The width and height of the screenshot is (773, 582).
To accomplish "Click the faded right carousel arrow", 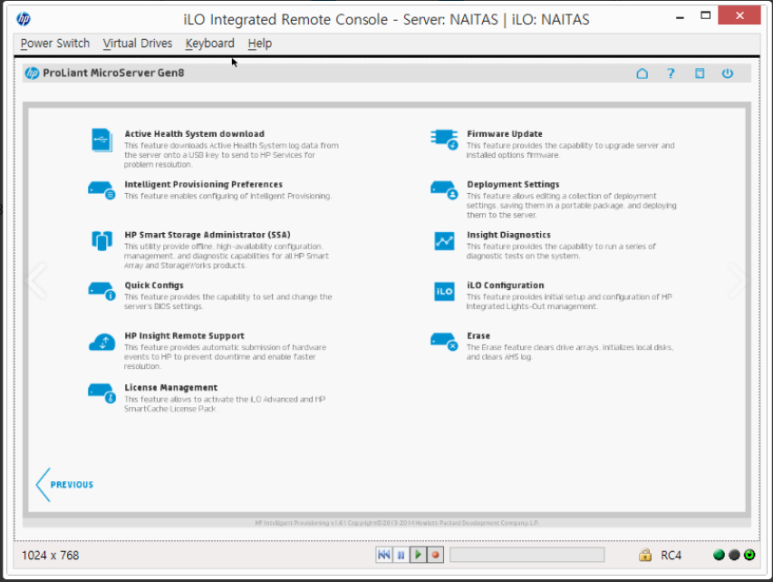I will 738,280.
